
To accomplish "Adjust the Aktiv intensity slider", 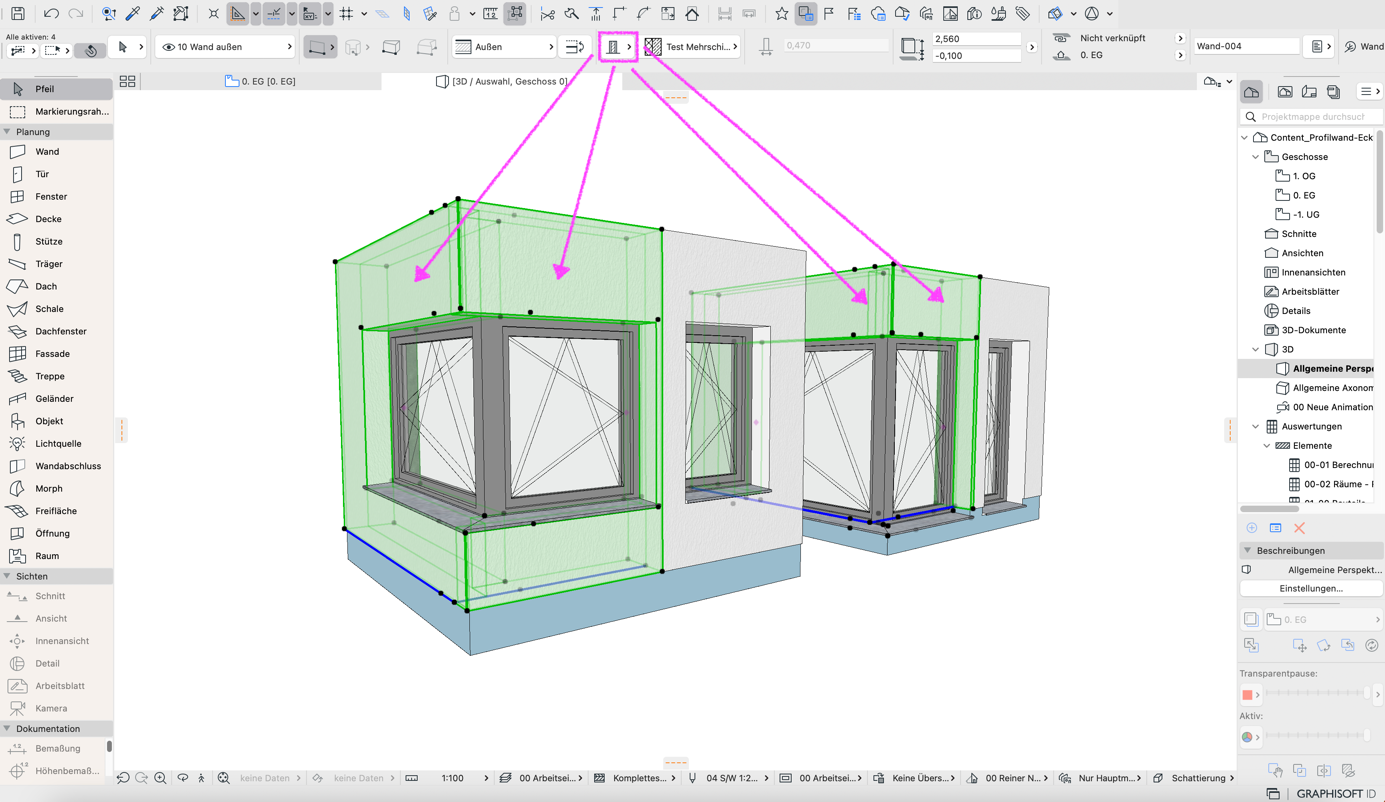I will click(1318, 737).
